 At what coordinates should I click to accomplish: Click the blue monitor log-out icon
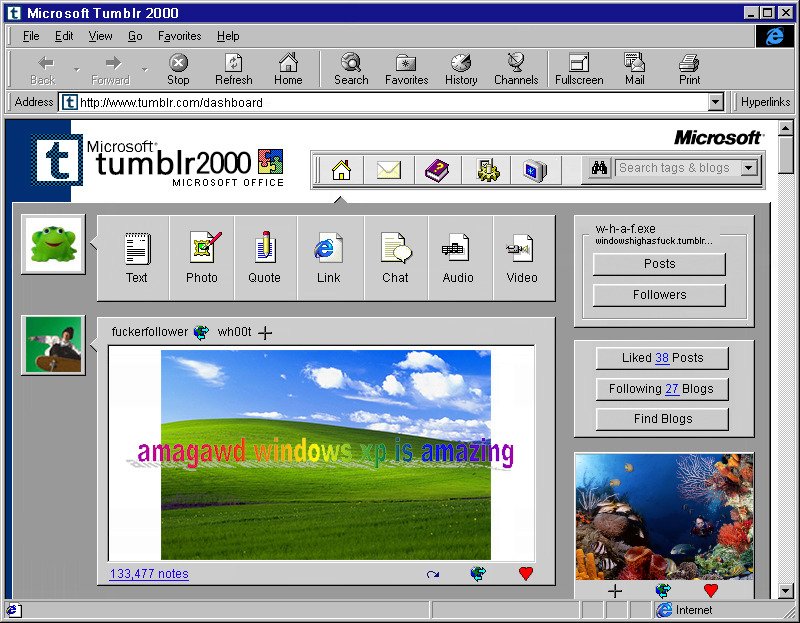coord(535,169)
